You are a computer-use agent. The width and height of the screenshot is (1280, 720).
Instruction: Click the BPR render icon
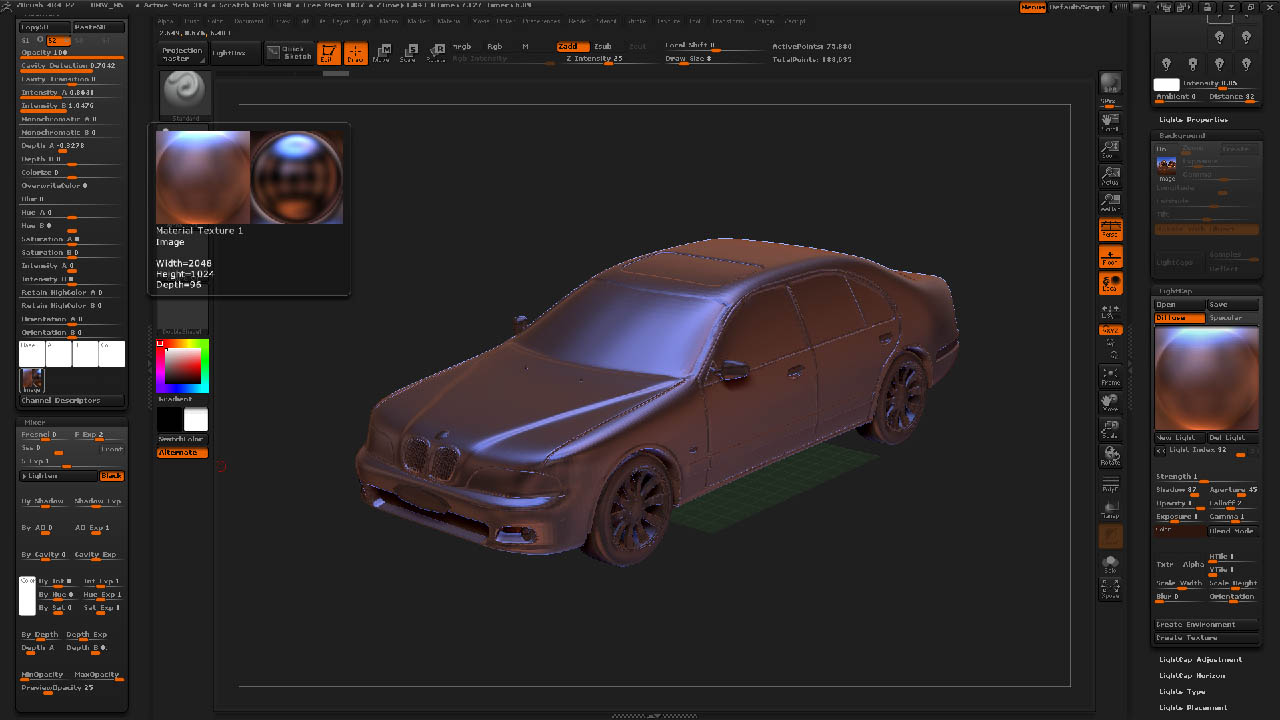point(1110,84)
